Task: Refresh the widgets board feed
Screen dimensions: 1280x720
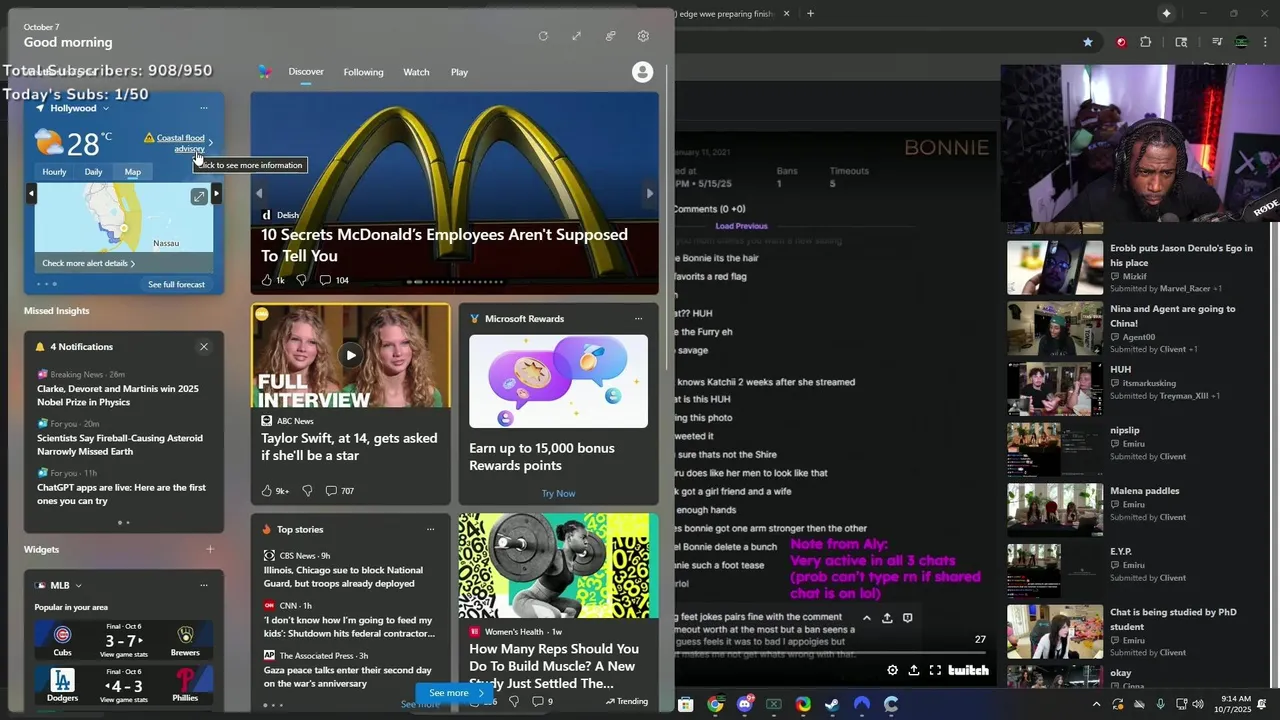Action: [543, 36]
